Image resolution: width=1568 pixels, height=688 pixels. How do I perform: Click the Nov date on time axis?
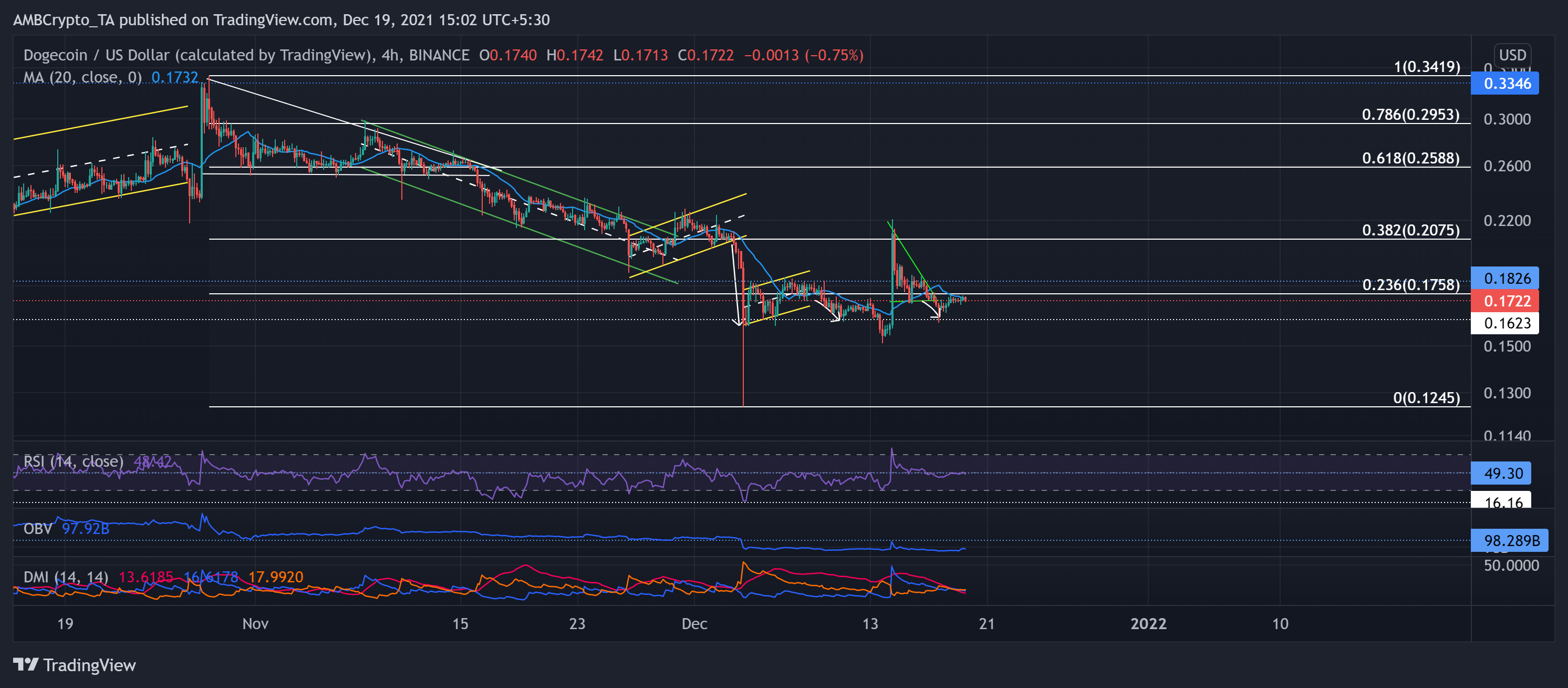pos(255,623)
